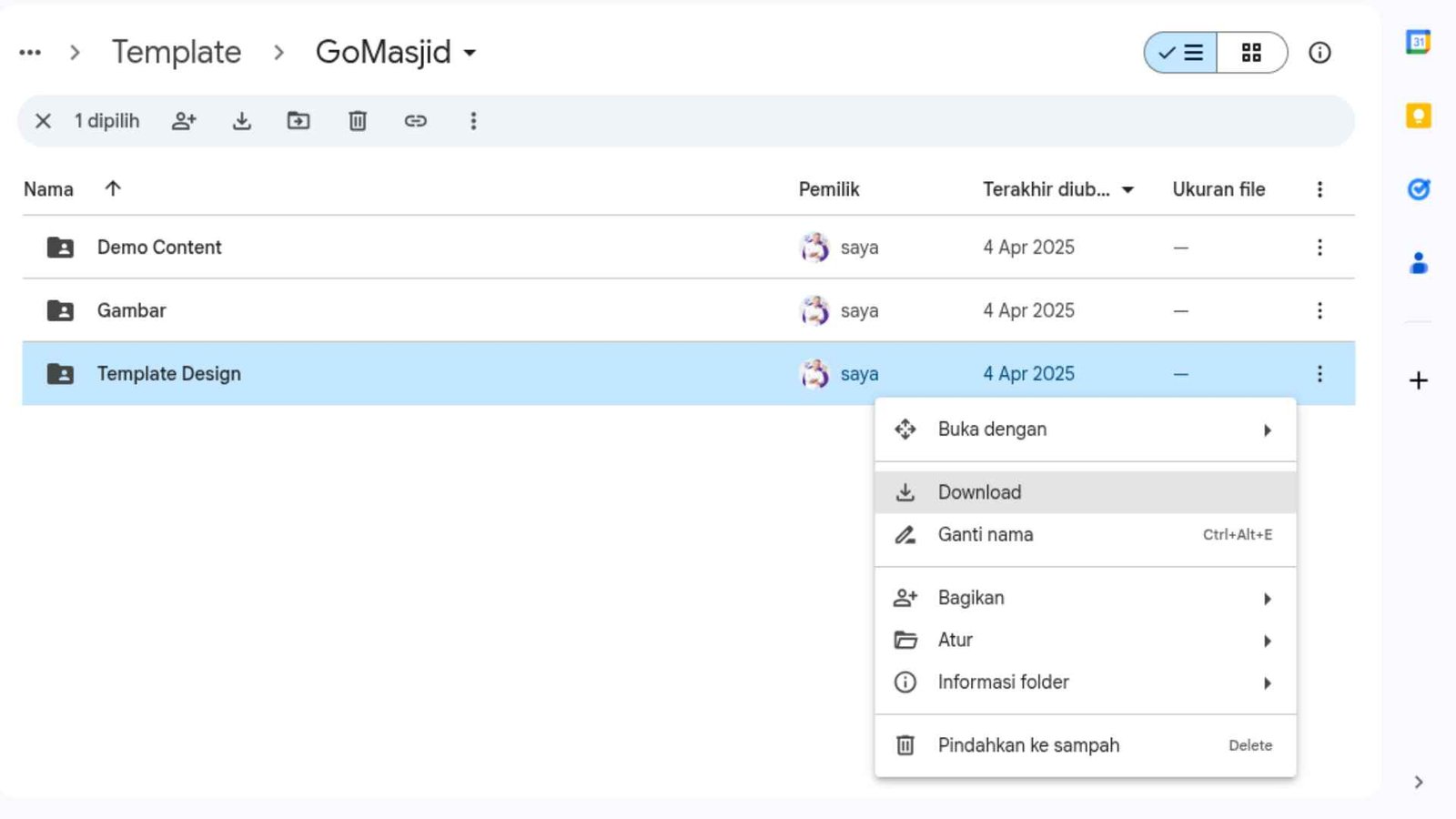The width and height of the screenshot is (1456, 819).
Task: Open more actions for Gambar row
Action: tap(1319, 310)
